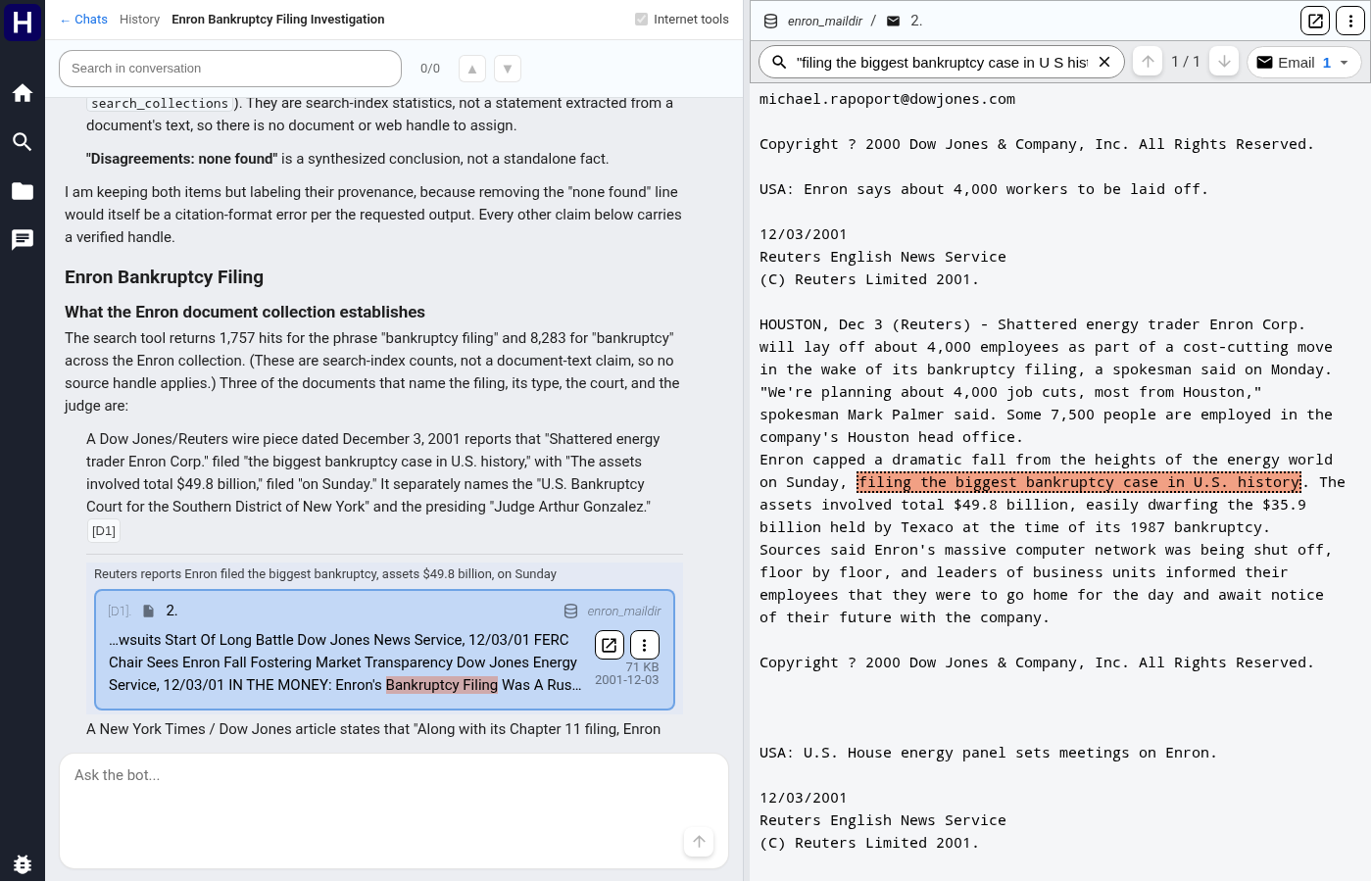
Task: Click the database icon beside enron_maildir breadcrumb
Action: (x=771, y=21)
